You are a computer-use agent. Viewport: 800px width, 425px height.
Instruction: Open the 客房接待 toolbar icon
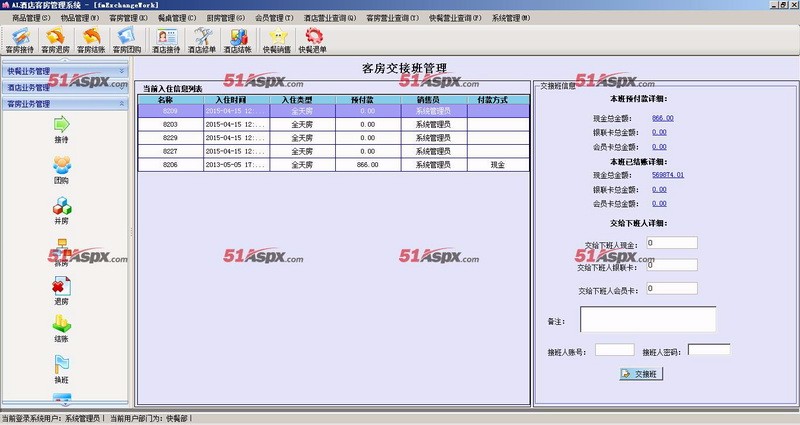[x=20, y=40]
